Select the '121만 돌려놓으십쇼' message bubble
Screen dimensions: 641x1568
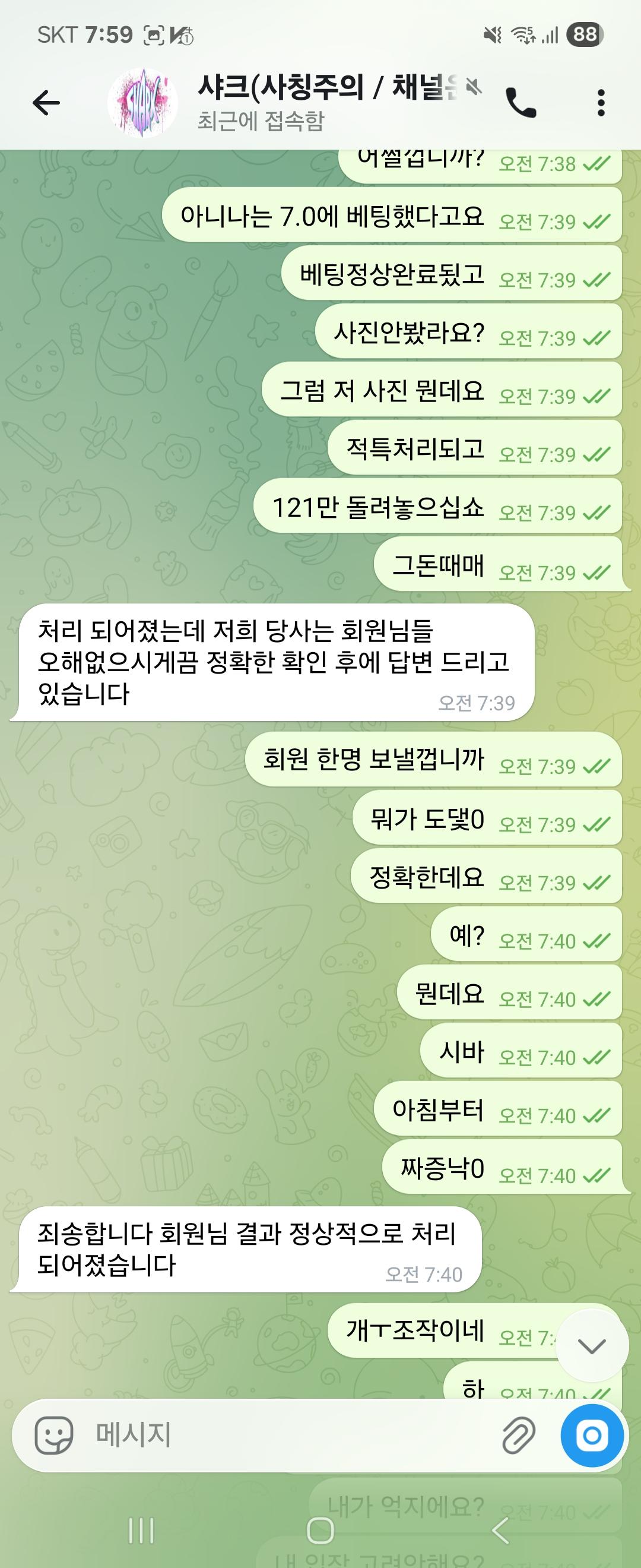(x=437, y=507)
